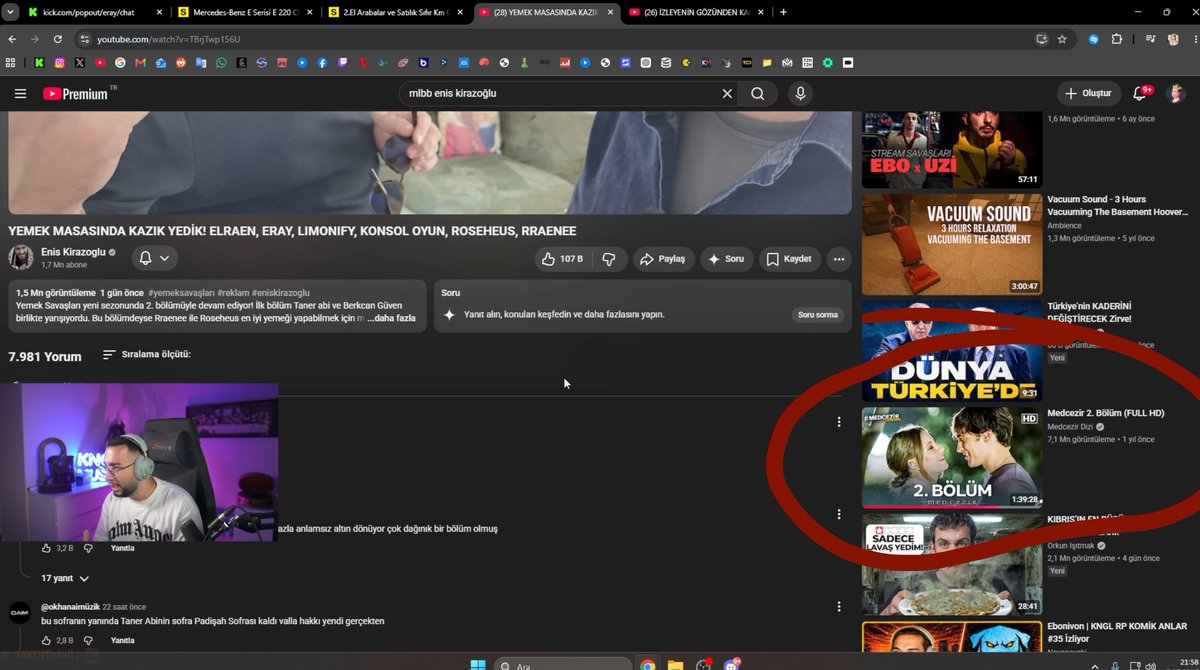Screen dimensions: 1200x670
Task: Go back with the browser back arrow
Action: pyautogui.click(x=12, y=39)
